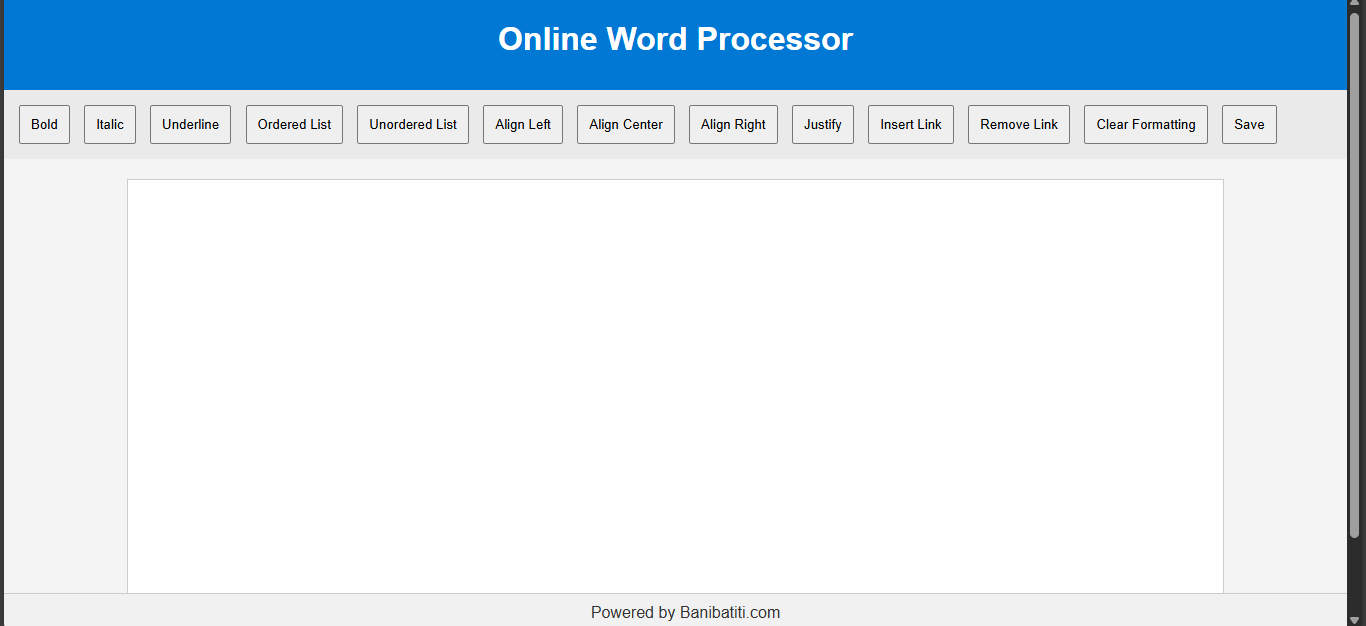Toggle Underline on the toolbar
Screen dimensions: 1366x626
190,125
